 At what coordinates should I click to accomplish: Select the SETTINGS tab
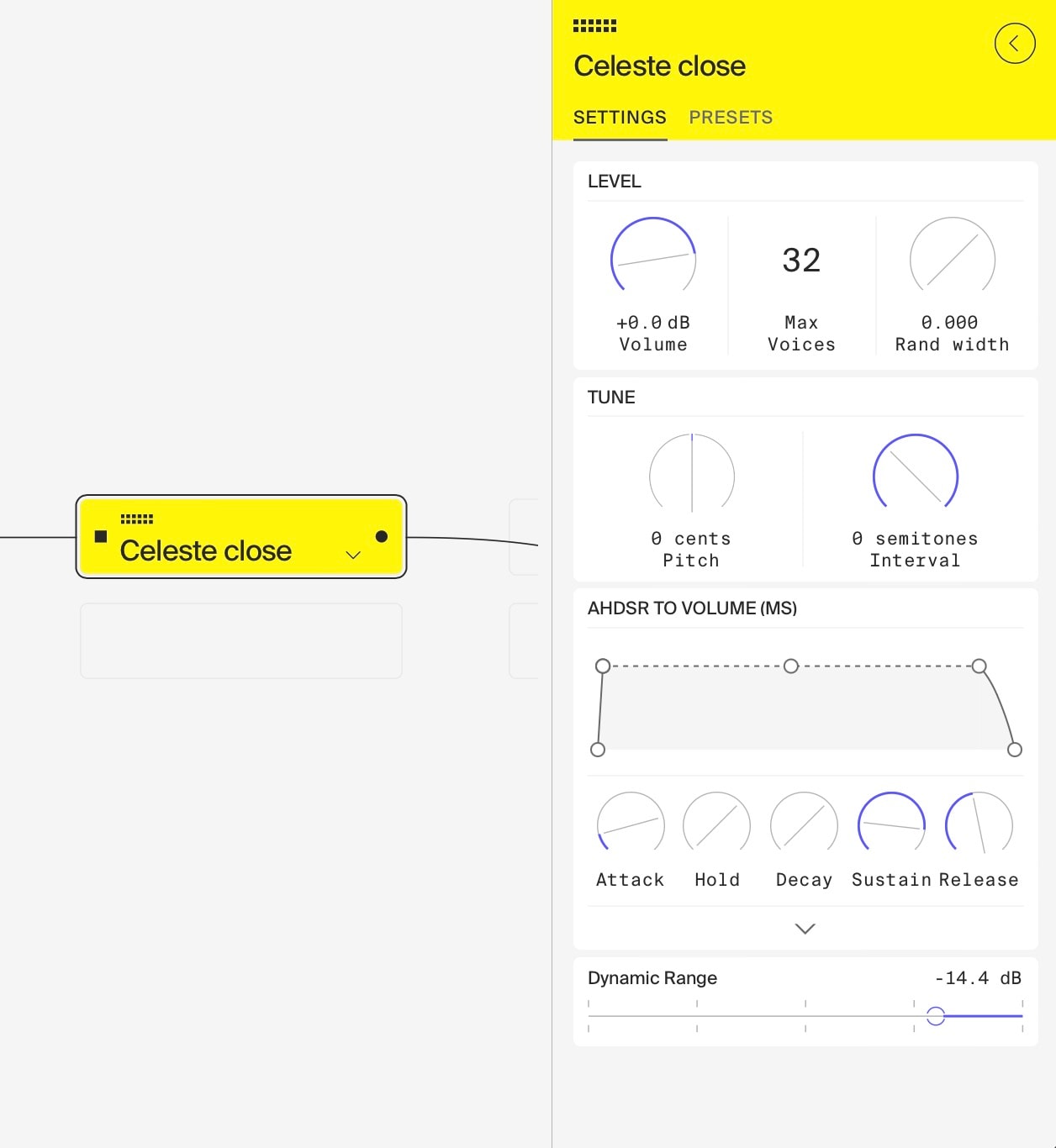click(x=620, y=118)
